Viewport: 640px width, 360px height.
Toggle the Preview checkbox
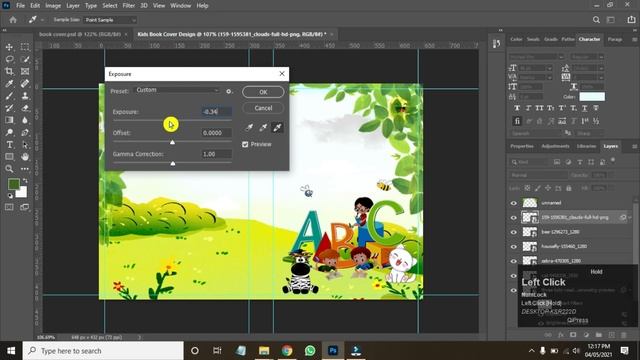pyautogui.click(x=245, y=144)
